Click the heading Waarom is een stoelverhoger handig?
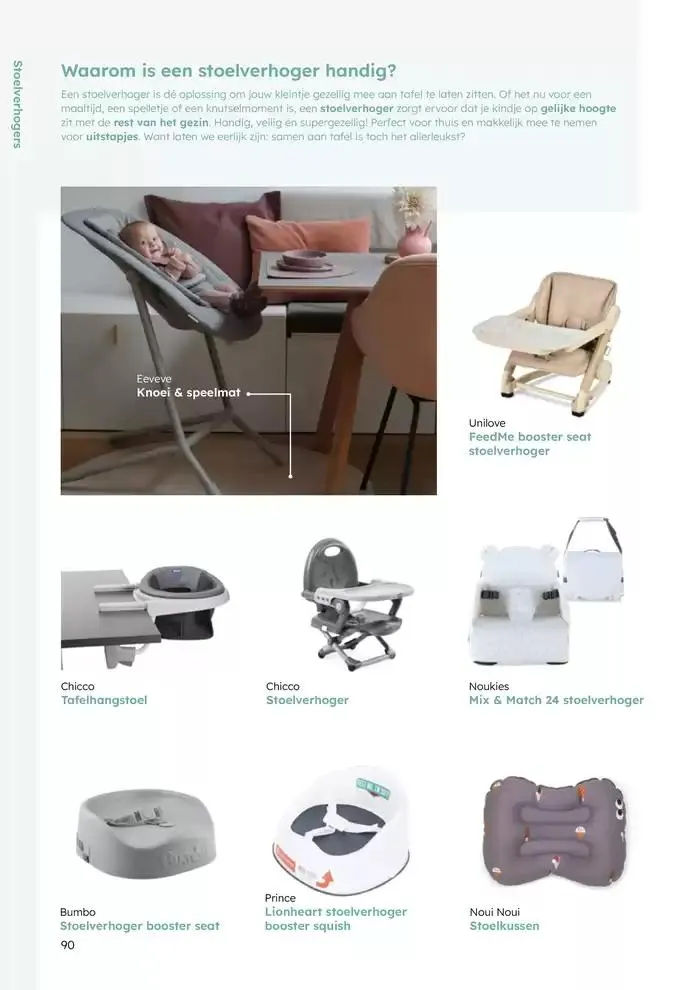The width and height of the screenshot is (700, 990). (x=228, y=71)
